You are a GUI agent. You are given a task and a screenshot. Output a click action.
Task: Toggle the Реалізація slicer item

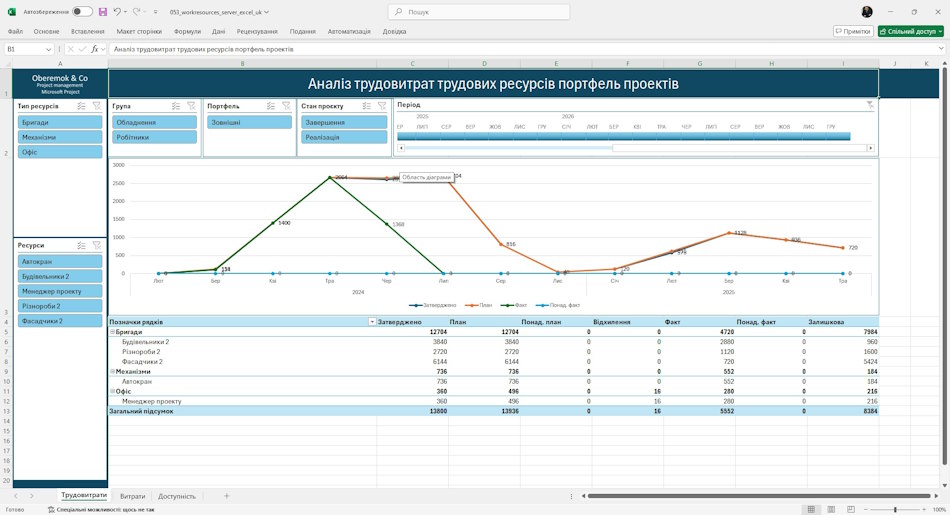pyautogui.click(x=344, y=138)
